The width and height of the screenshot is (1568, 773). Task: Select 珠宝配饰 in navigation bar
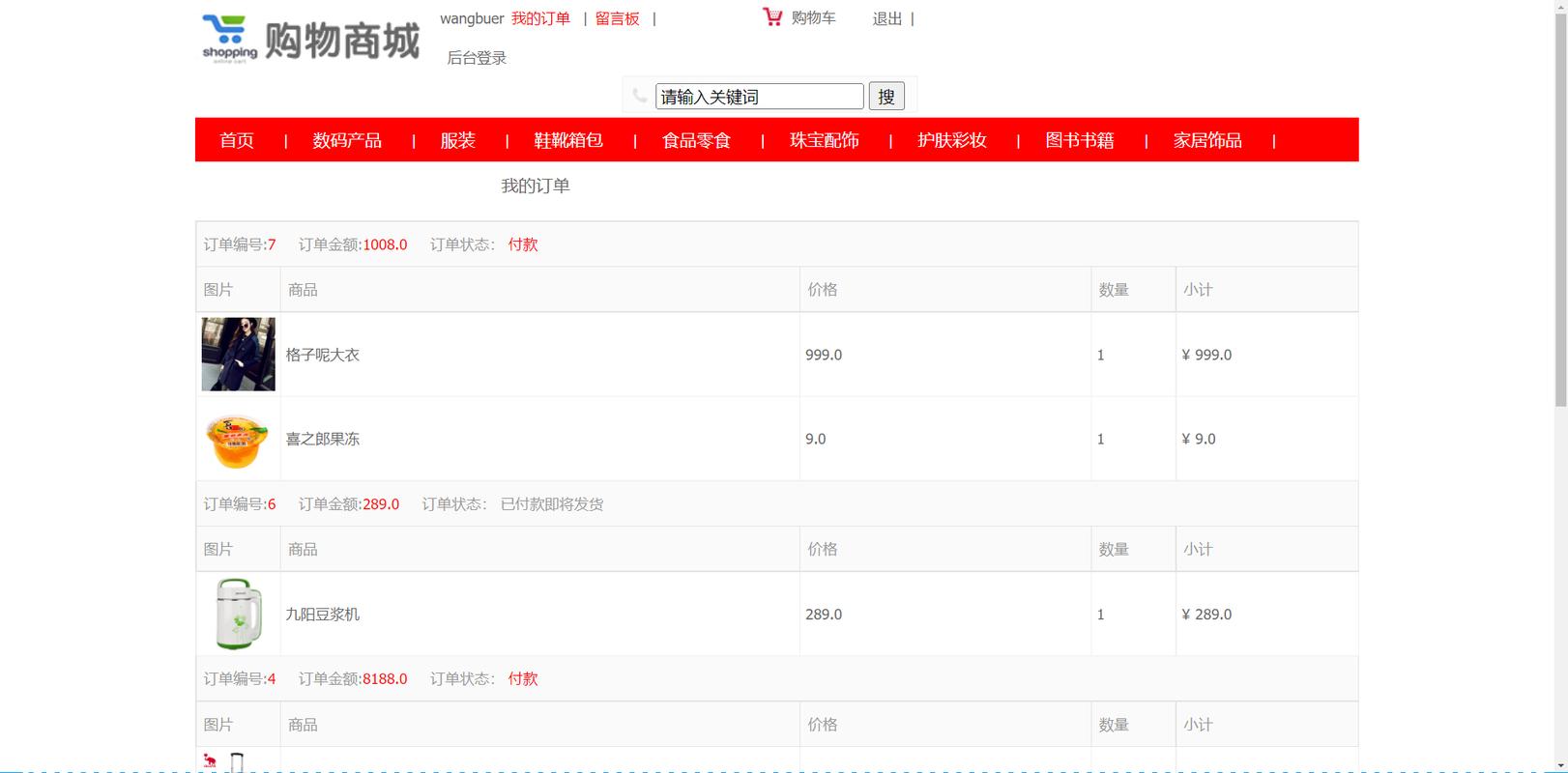824,140
